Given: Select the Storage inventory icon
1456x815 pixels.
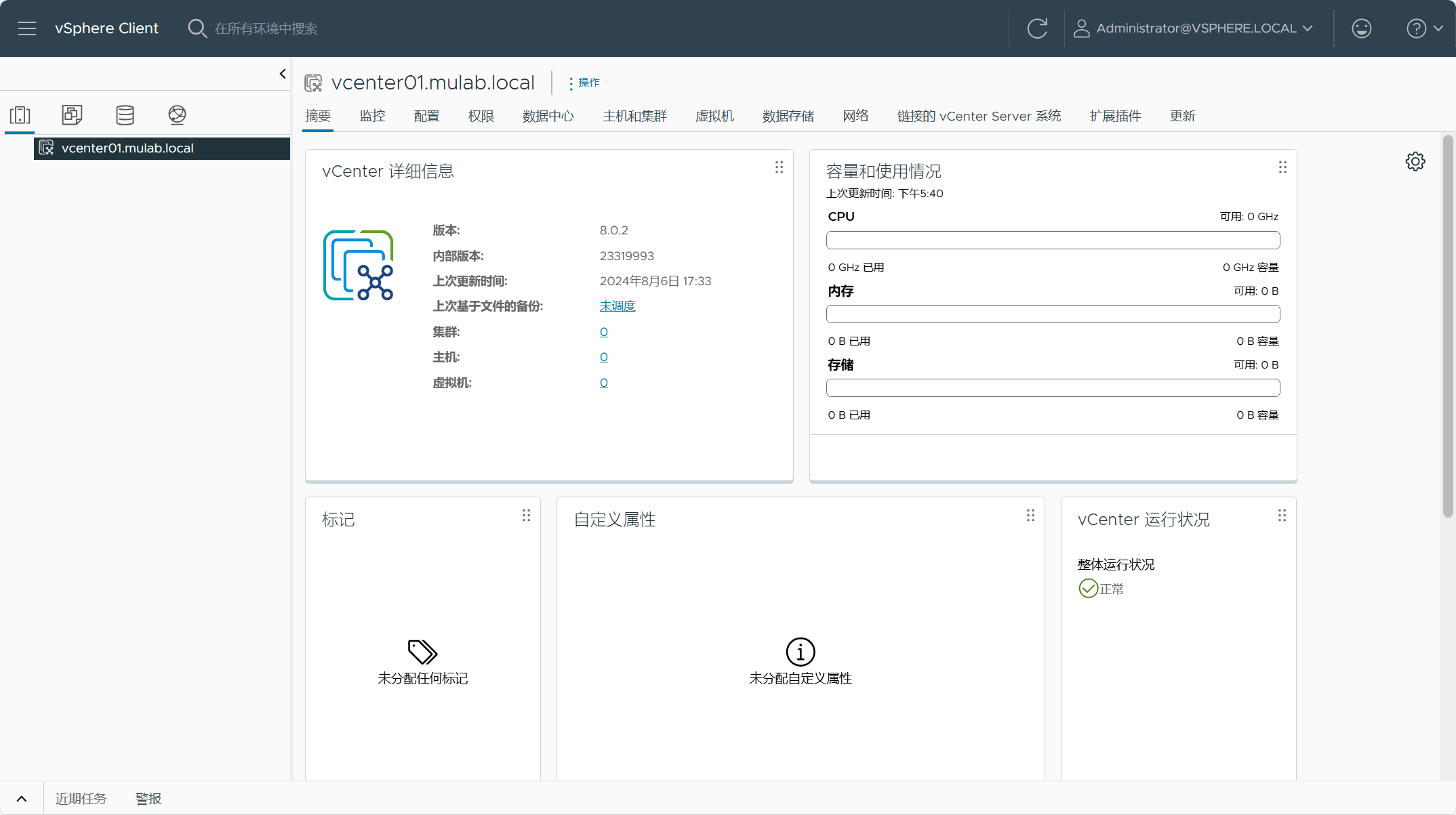Looking at the screenshot, I should 125,114.
